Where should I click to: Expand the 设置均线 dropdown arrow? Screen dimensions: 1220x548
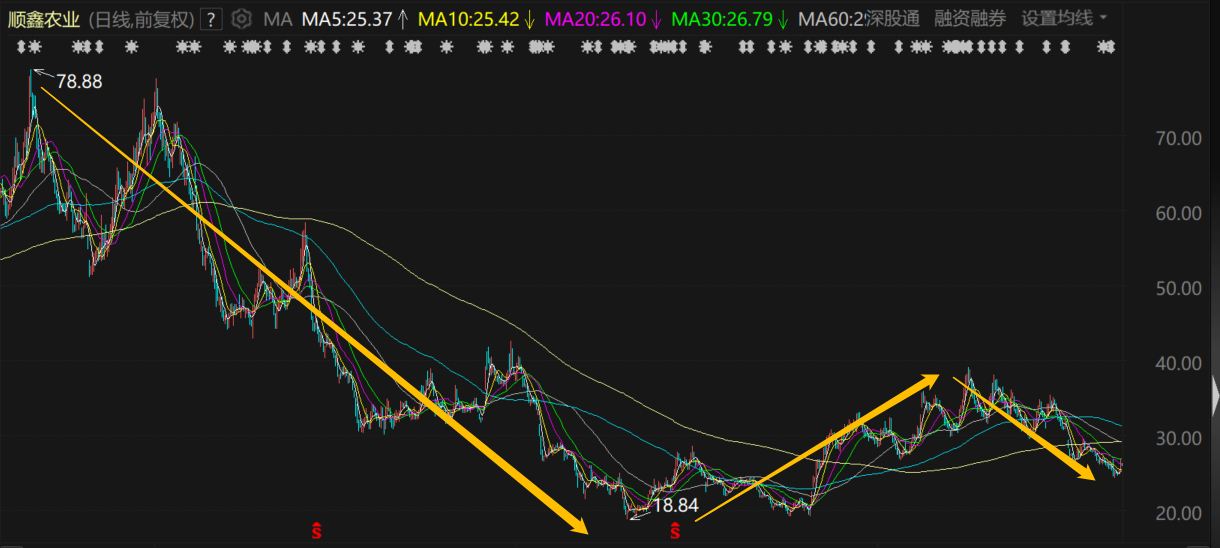[x=1103, y=18]
